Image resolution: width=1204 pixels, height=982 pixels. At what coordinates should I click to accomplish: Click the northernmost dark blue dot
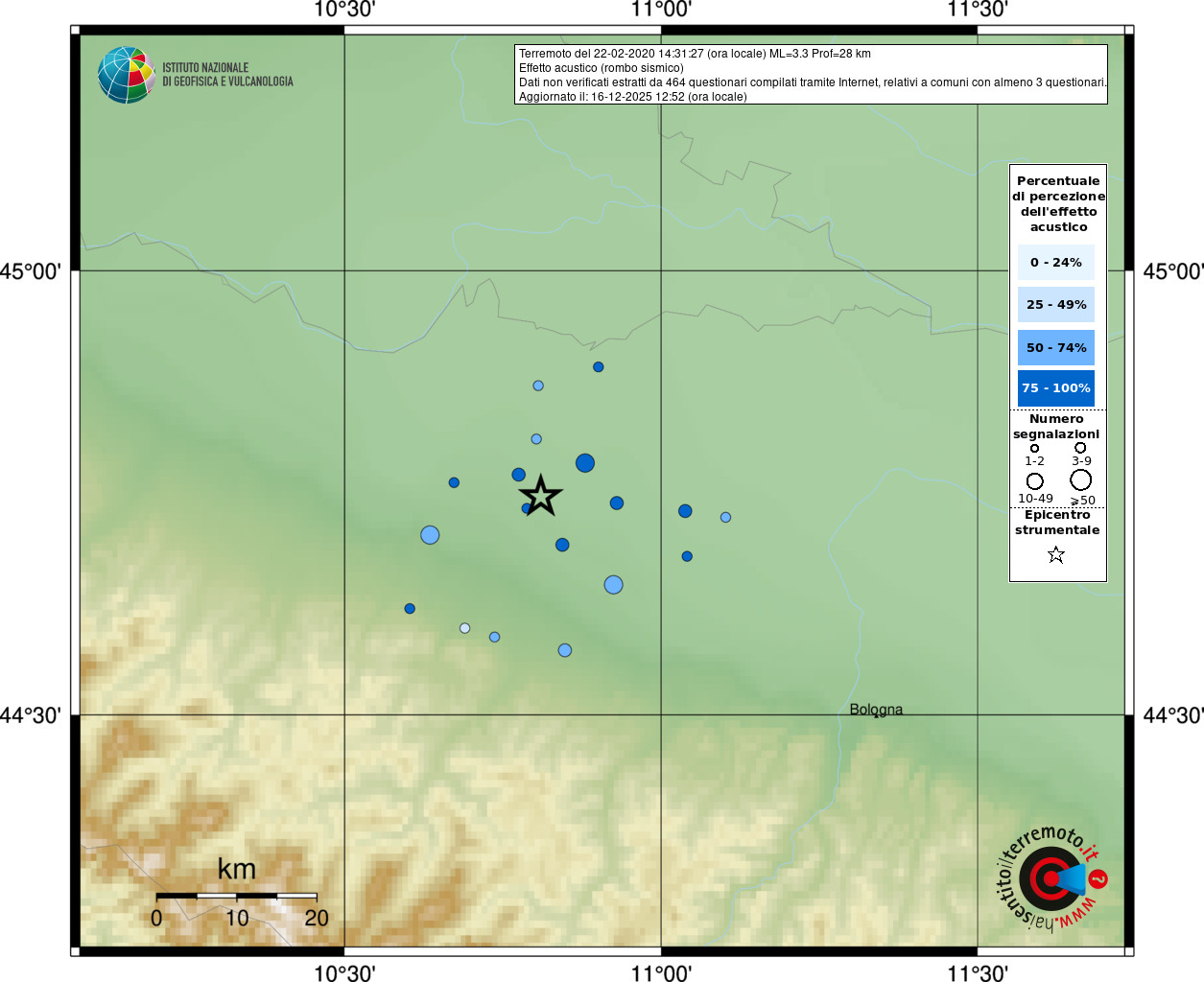click(x=599, y=367)
